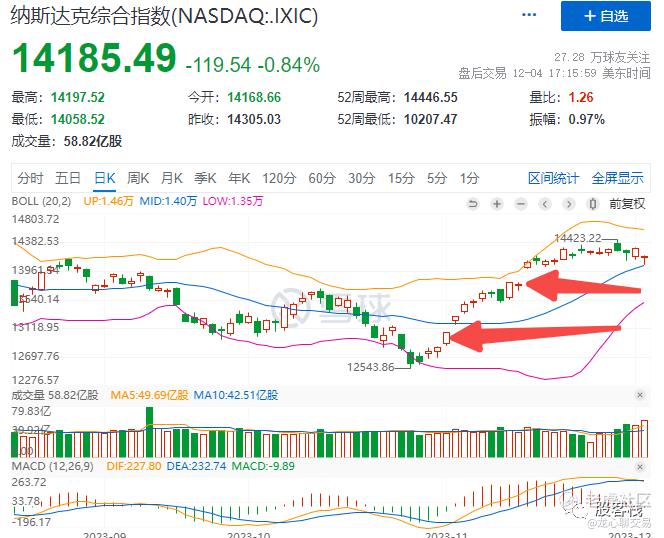Switch to 1分 interval tab
Image resolution: width=664 pixels, height=538 pixels.
pyautogui.click(x=470, y=178)
